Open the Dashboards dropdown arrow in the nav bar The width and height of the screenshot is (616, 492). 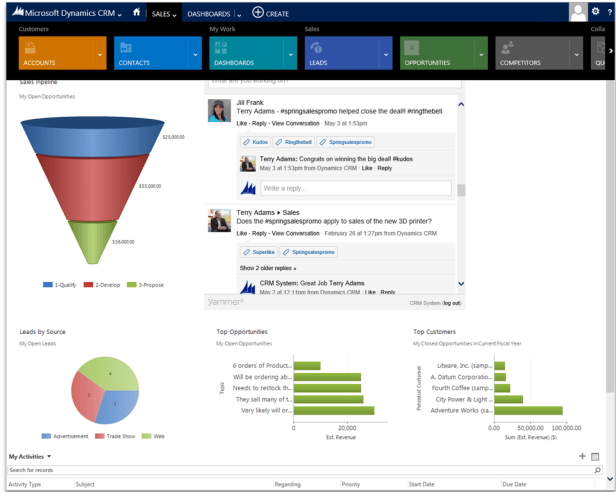239,15
